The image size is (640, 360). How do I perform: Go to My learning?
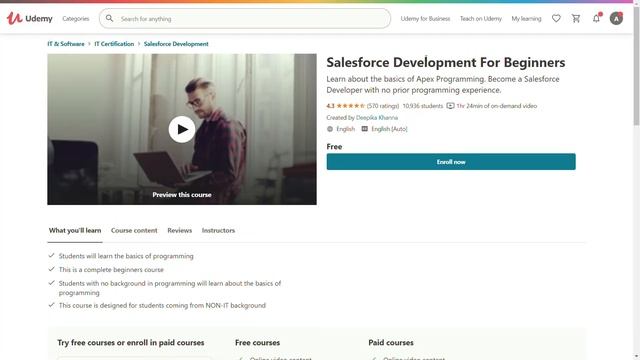(x=526, y=19)
